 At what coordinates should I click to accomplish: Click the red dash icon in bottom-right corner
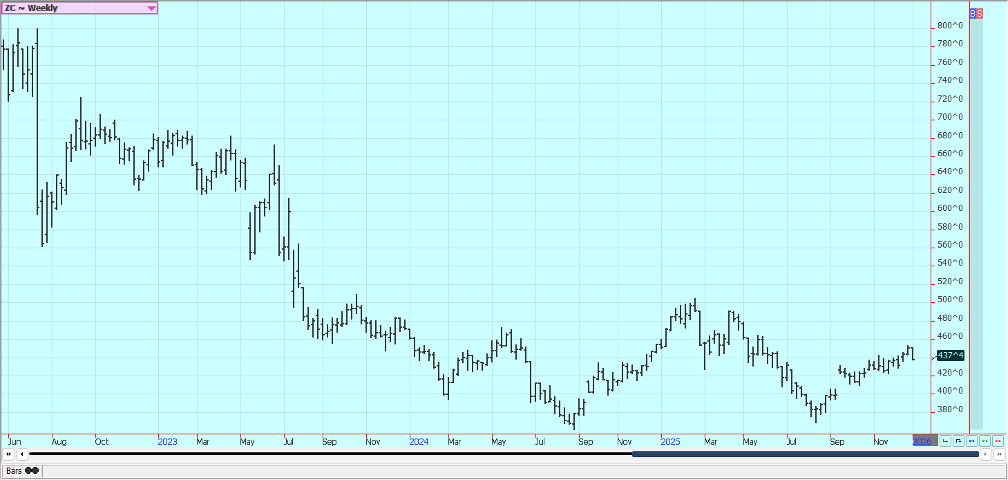[x=997, y=440]
